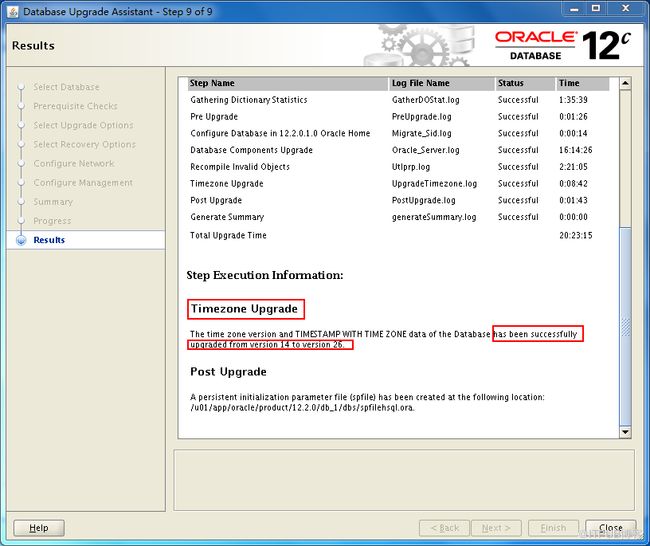This screenshot has width=650, height=546.
Task: Click the PreUpgrade.log file name
Action: (422, 117)
